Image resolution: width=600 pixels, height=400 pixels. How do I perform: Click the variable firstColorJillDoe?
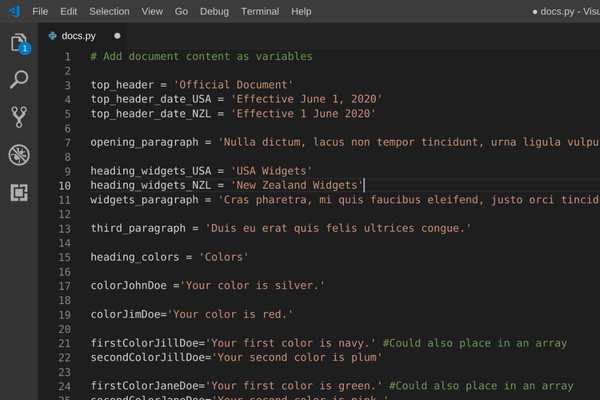click(x=144, y=343)
